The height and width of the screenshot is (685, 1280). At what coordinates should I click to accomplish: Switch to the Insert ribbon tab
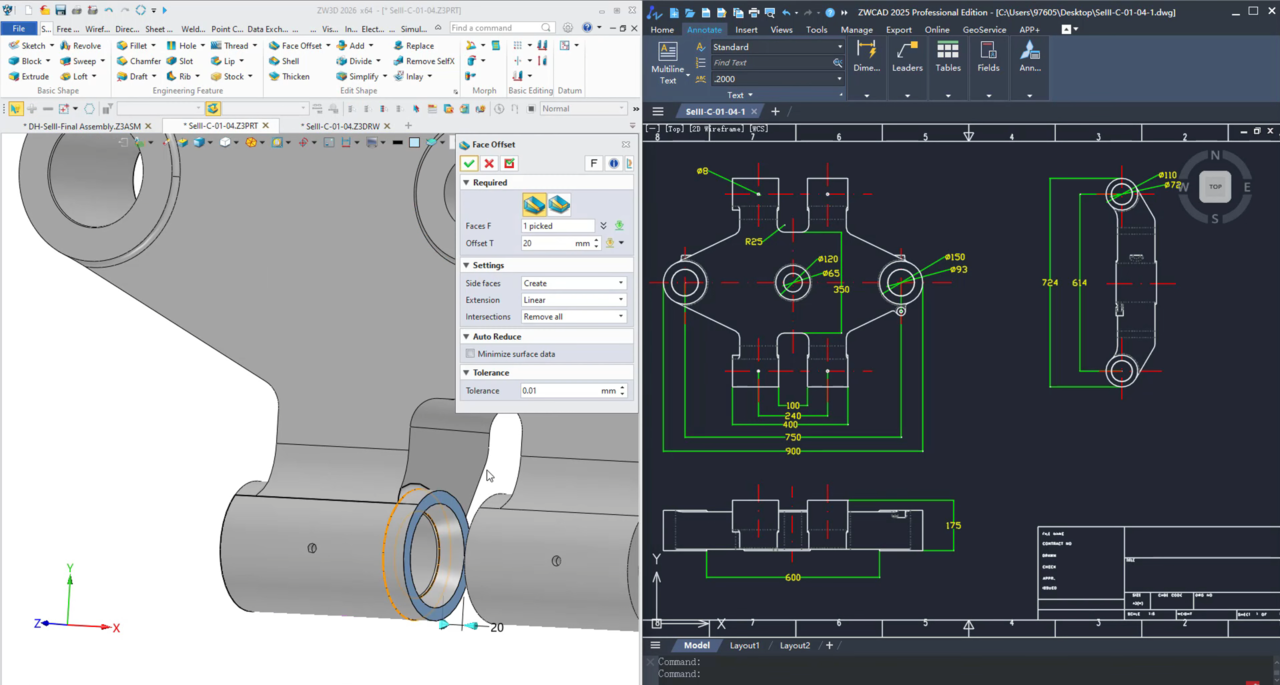click(x=746, y=30)
